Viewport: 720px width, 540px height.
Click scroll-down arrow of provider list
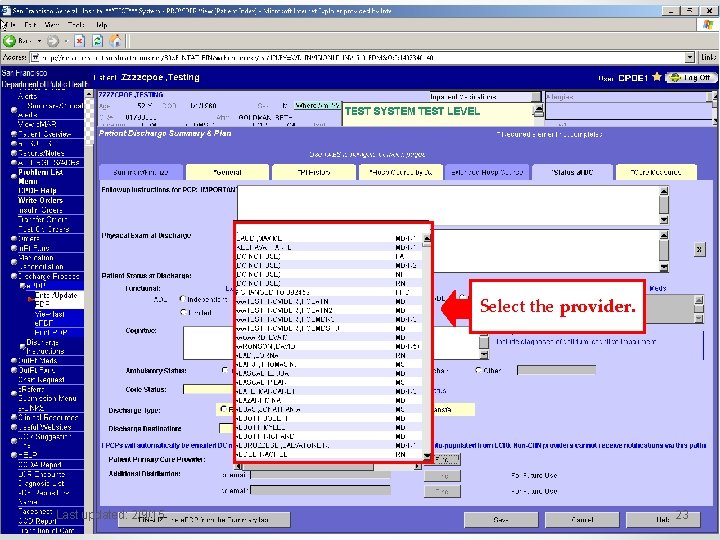[427, 456]
